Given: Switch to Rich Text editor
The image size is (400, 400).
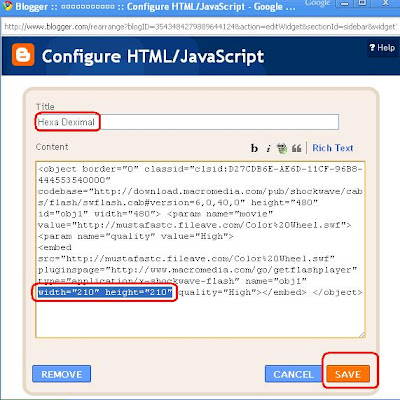Looking at the screenshot, I should point(332,148).
